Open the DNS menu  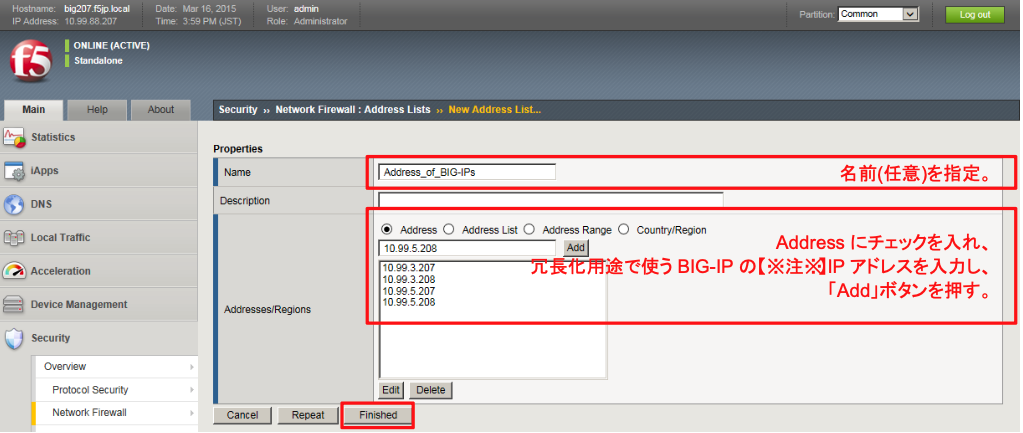99,204
